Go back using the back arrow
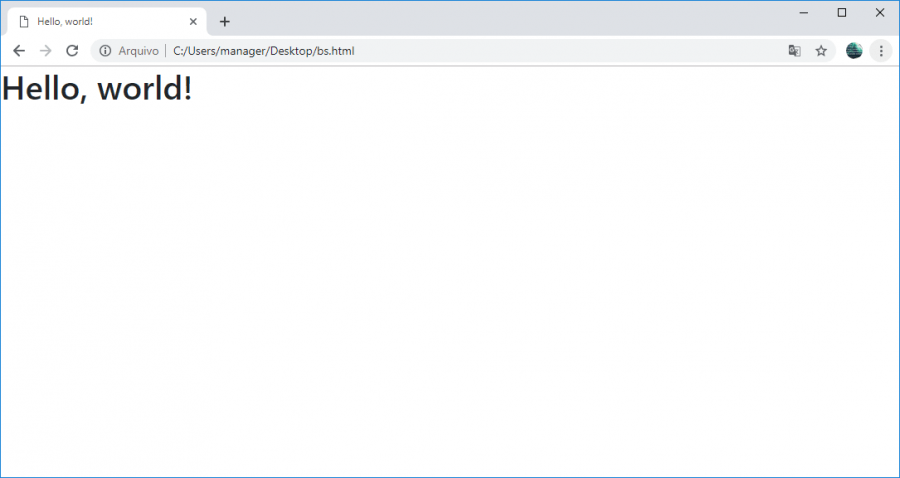This screenshot has height=478, width=900. pyautogui.click(x=19, y=51)
